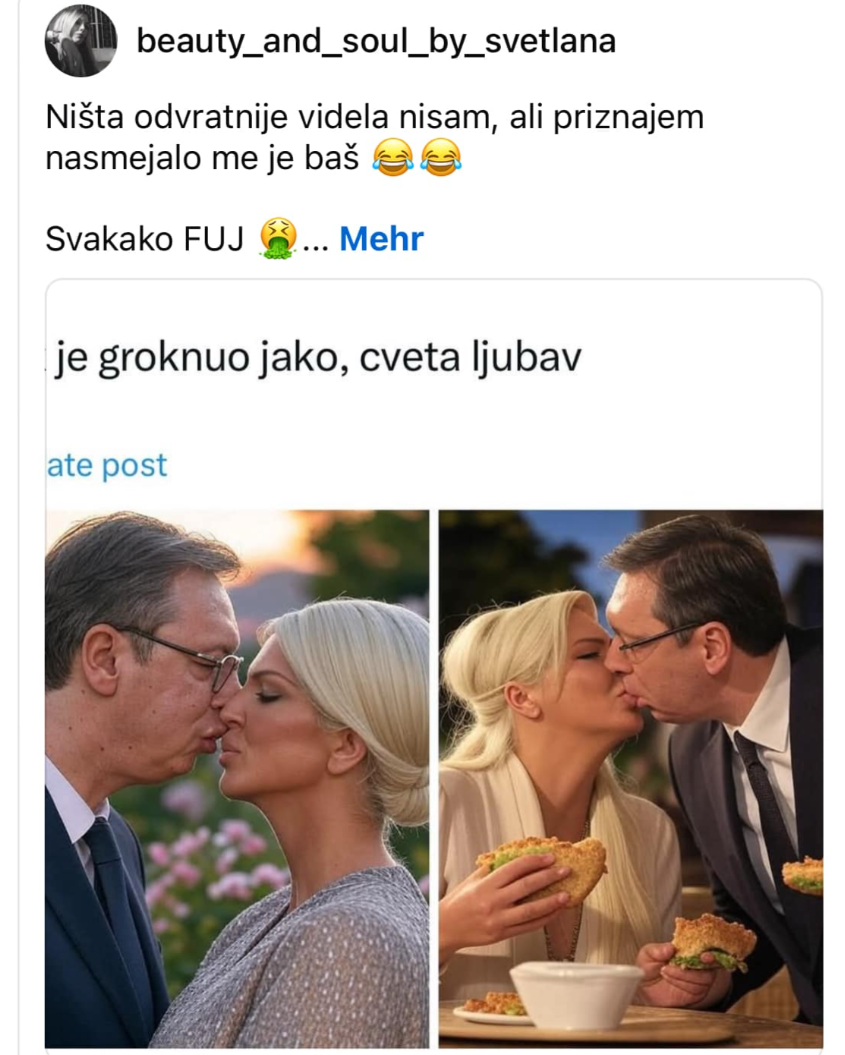845x1055 pixels.
Task: Click the second laughing-crying emoji
Action: 441,158
